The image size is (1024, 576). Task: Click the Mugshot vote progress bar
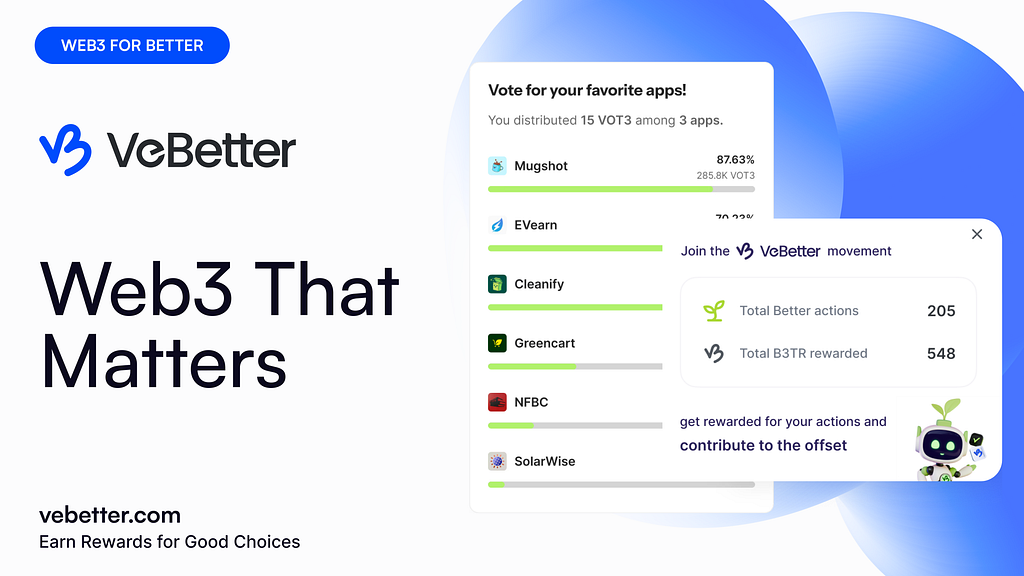click(x=621, y=189)
